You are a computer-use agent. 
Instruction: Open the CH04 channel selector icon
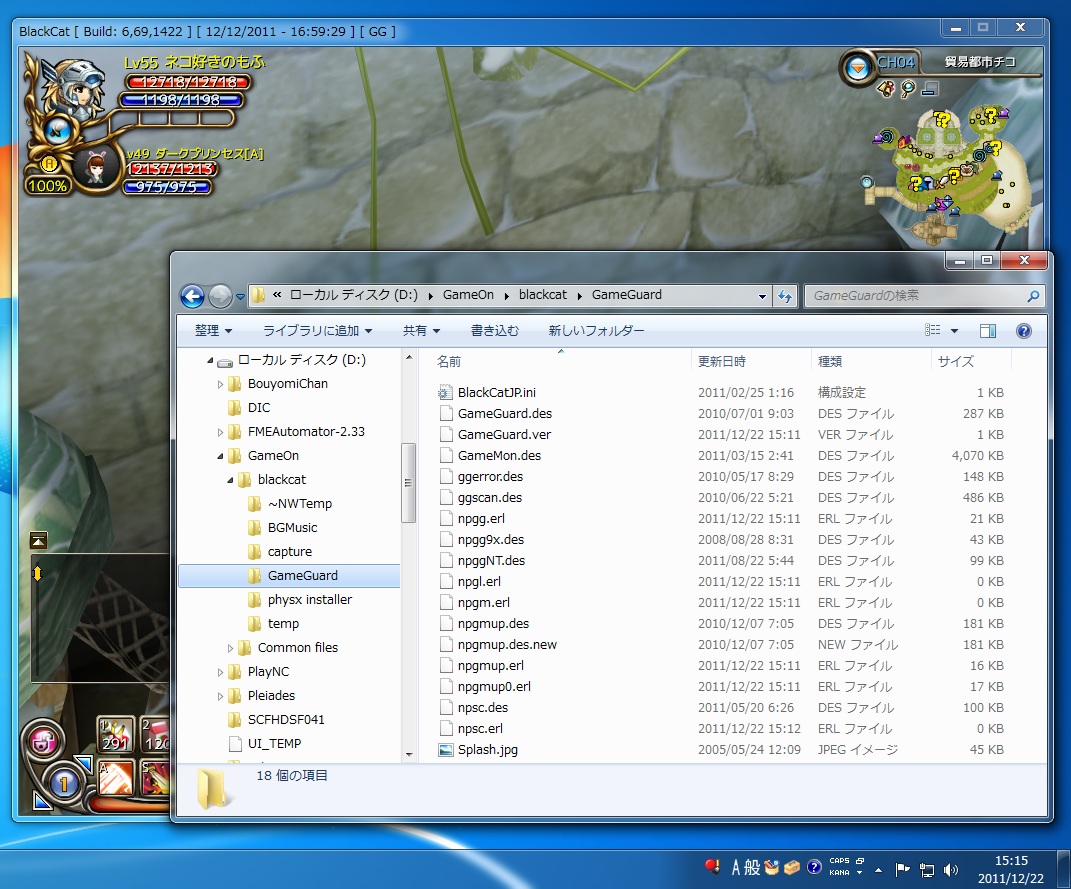pos(856,67)
